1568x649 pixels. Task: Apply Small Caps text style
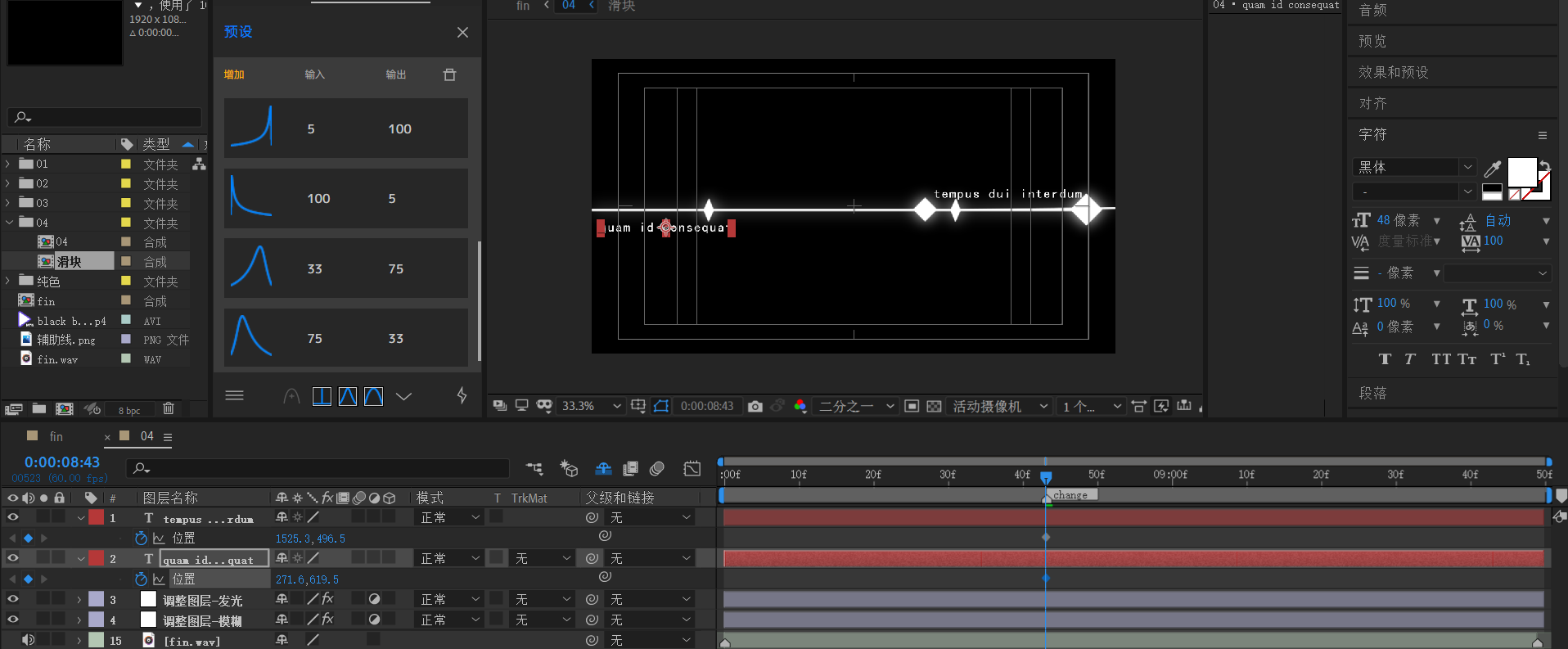click(x=1467, y=358)
